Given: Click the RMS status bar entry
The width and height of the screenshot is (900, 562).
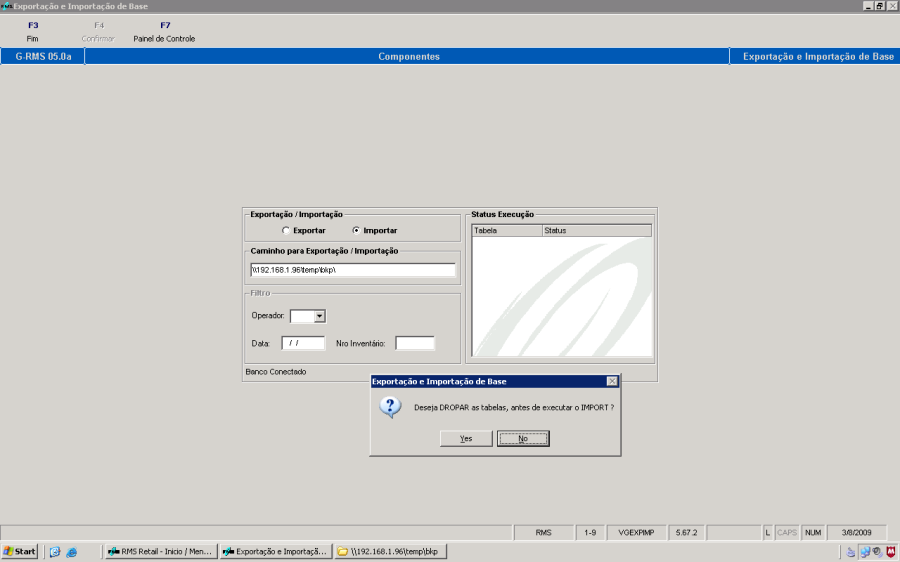Looking at the screenshot, I should (x=544, y=533).
